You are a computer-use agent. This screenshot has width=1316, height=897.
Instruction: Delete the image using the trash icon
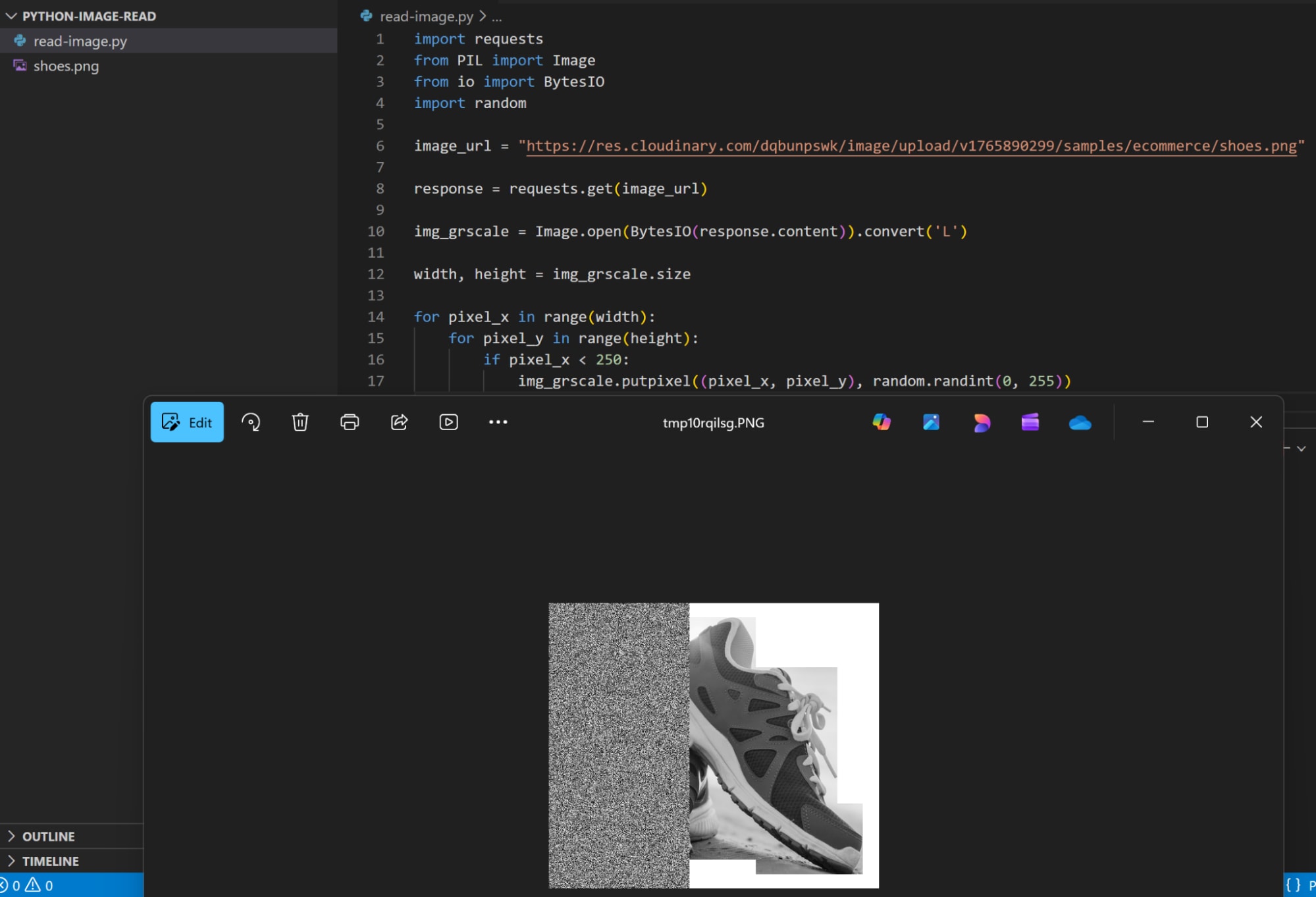[300, 422]
